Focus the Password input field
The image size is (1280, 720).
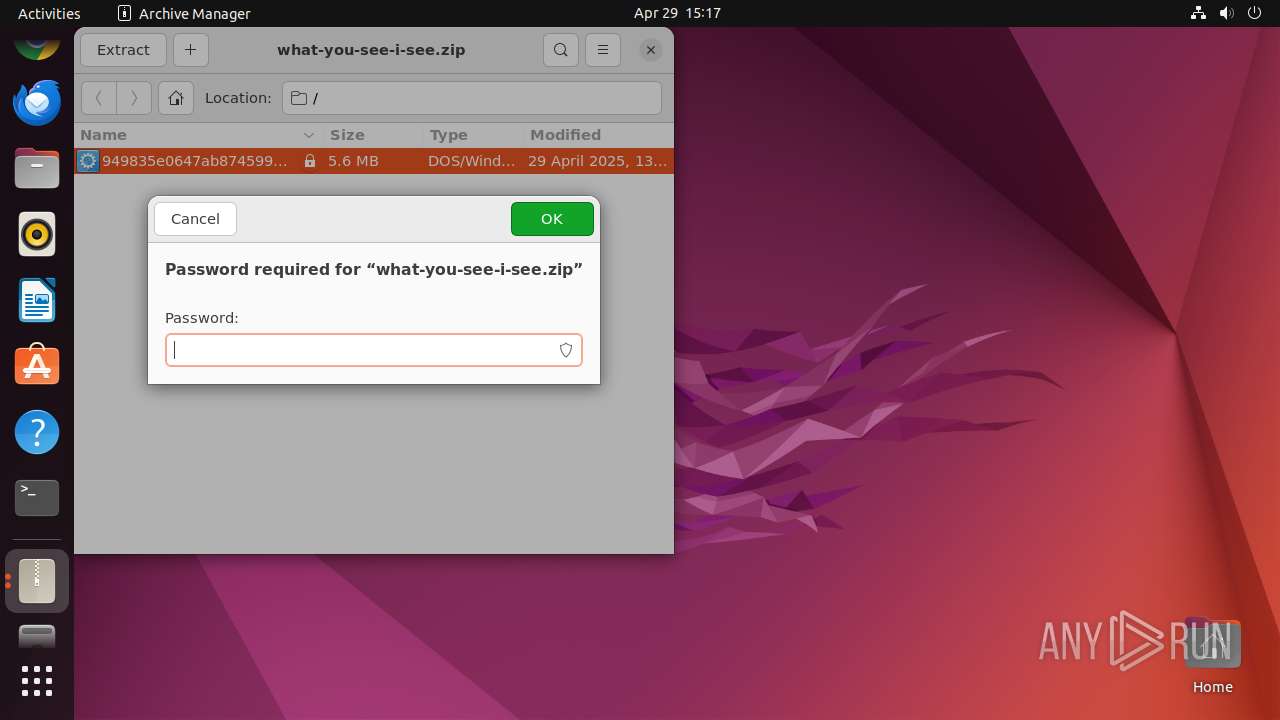pyautogui.click(x=374, y=350)
